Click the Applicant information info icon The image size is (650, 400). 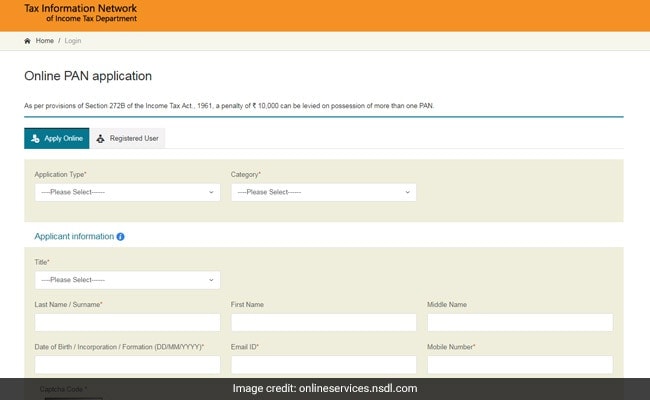(121, 237)
